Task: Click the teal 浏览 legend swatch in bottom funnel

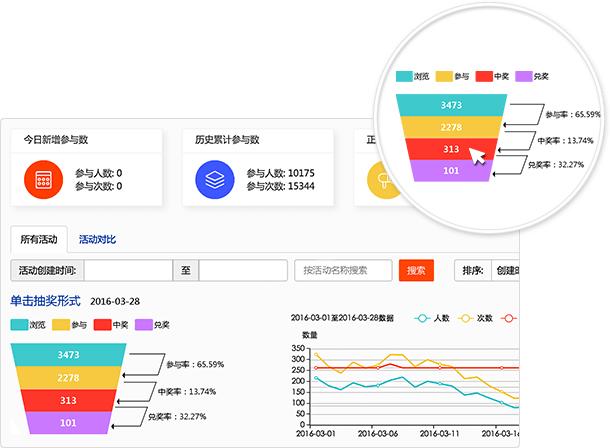Action: tap(19, 325)
